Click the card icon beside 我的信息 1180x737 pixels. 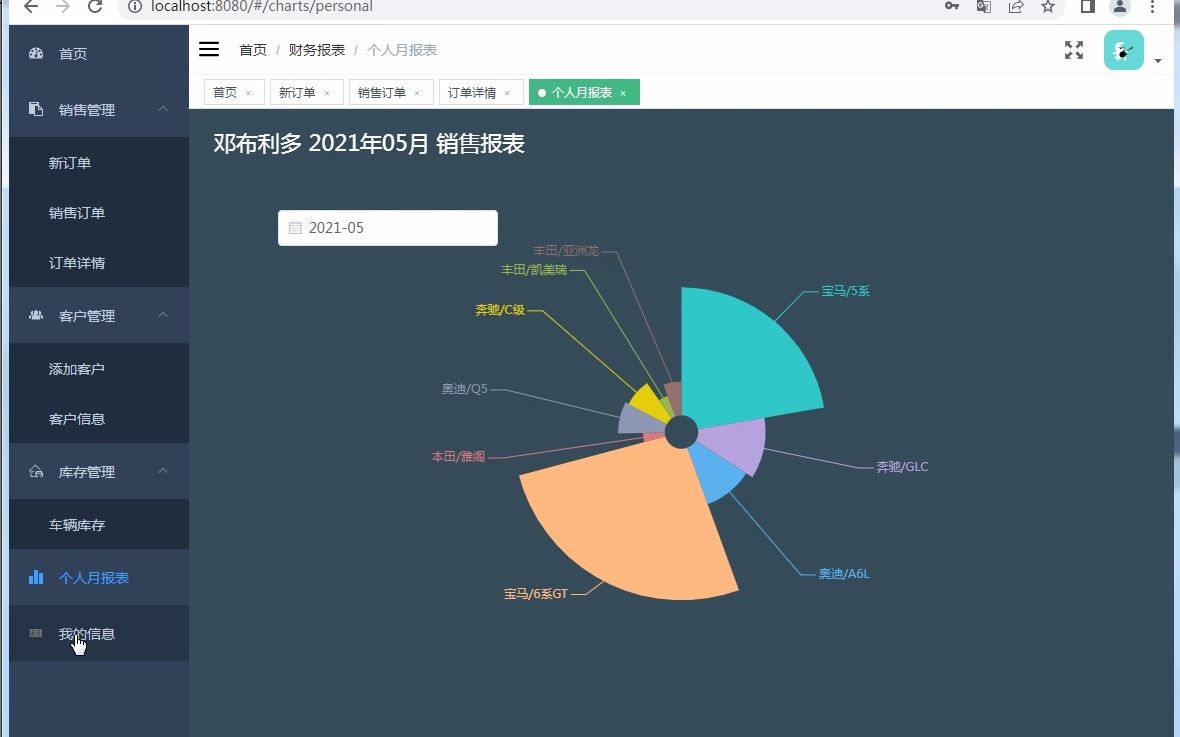point(35,633)
